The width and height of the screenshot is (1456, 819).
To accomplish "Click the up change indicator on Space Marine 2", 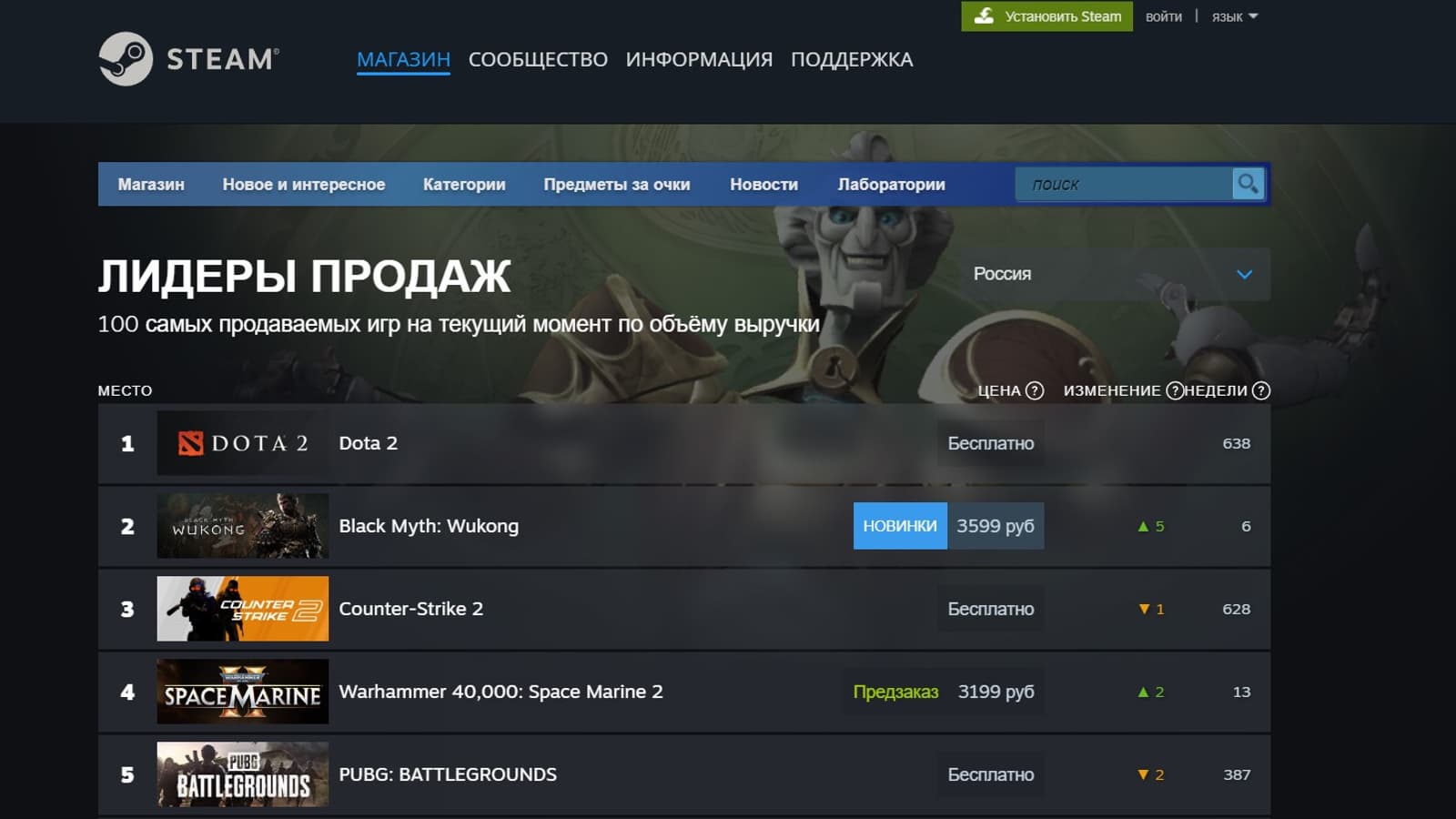I will tap(1151, 692).
